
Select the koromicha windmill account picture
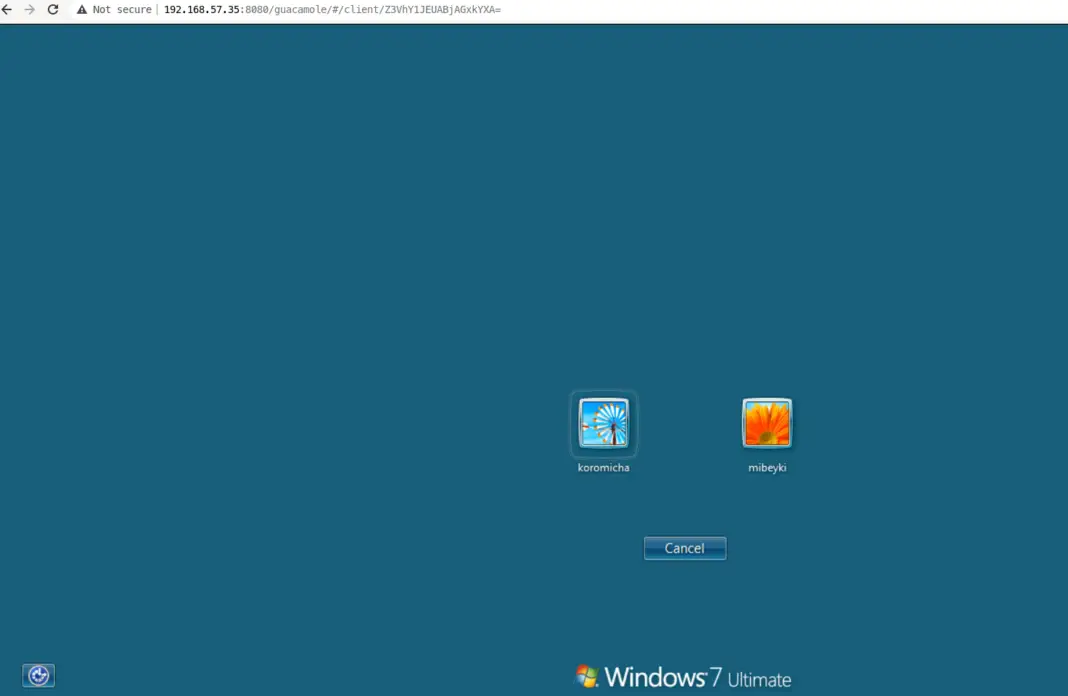604,423
